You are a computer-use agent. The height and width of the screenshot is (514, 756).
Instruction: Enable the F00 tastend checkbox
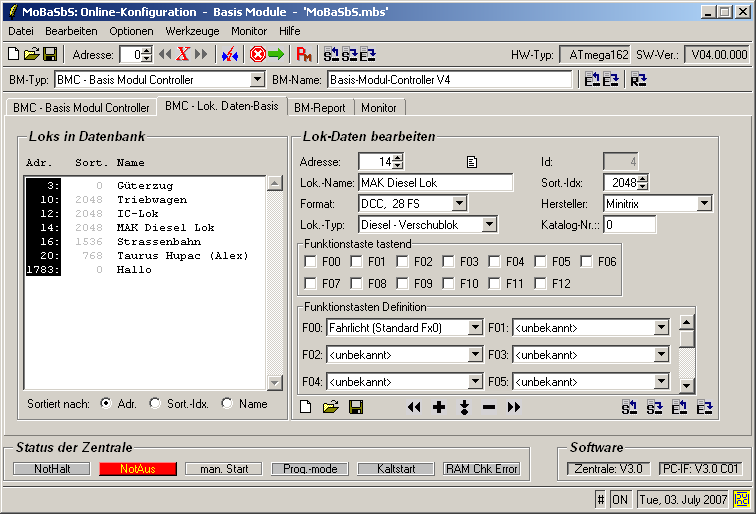tap(311, 262)
